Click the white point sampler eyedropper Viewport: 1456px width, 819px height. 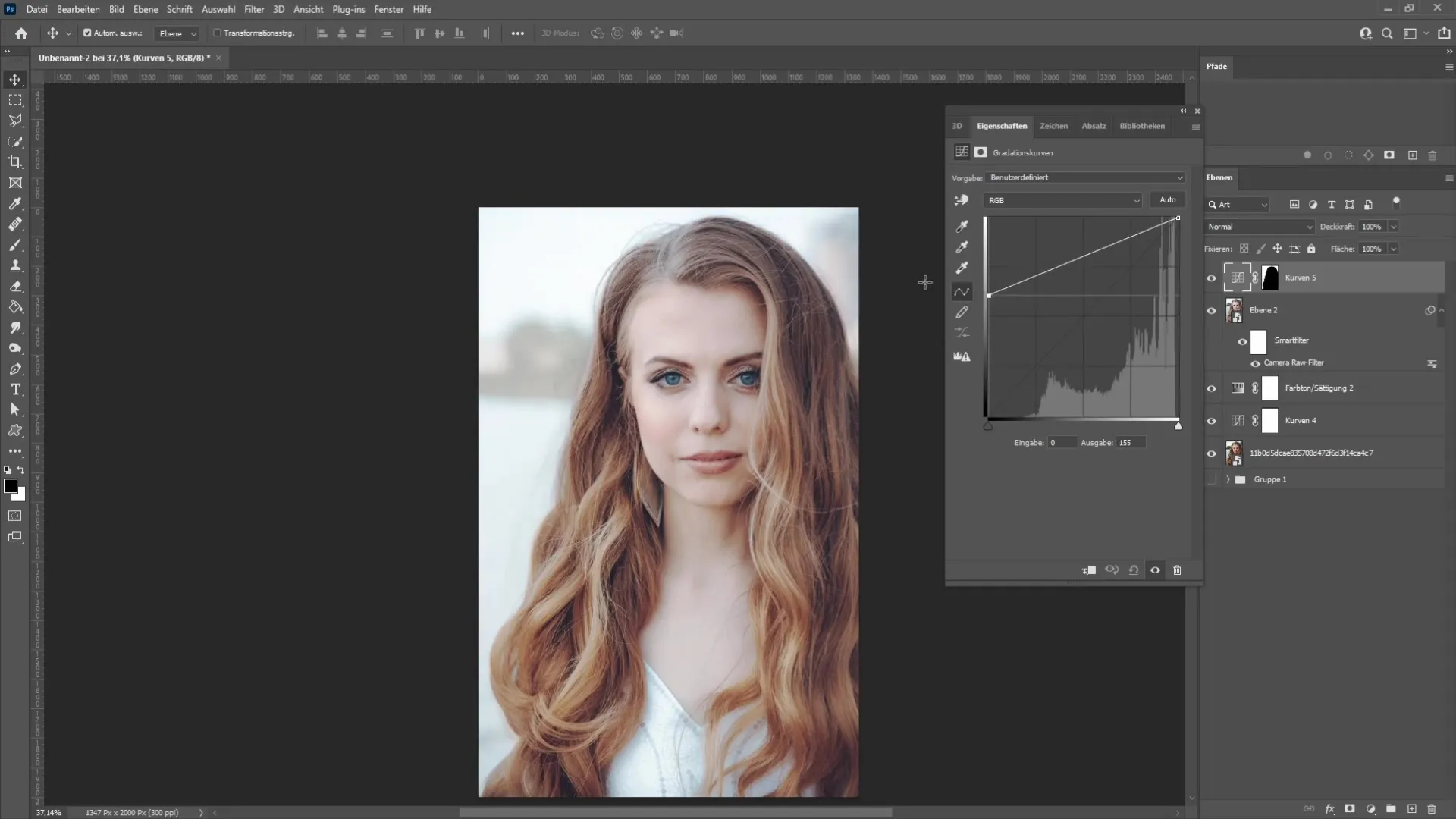(962, 268)
